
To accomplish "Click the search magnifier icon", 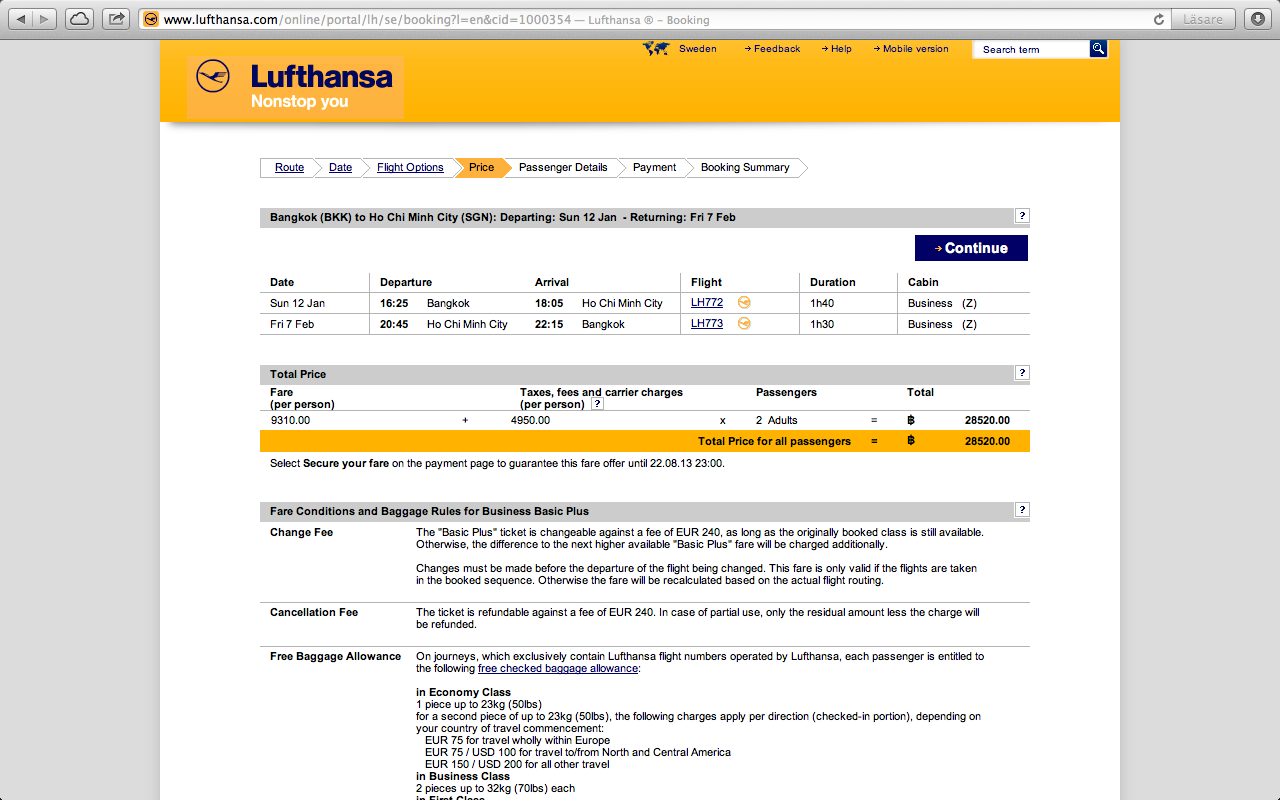I will [x=1098, y=49].
